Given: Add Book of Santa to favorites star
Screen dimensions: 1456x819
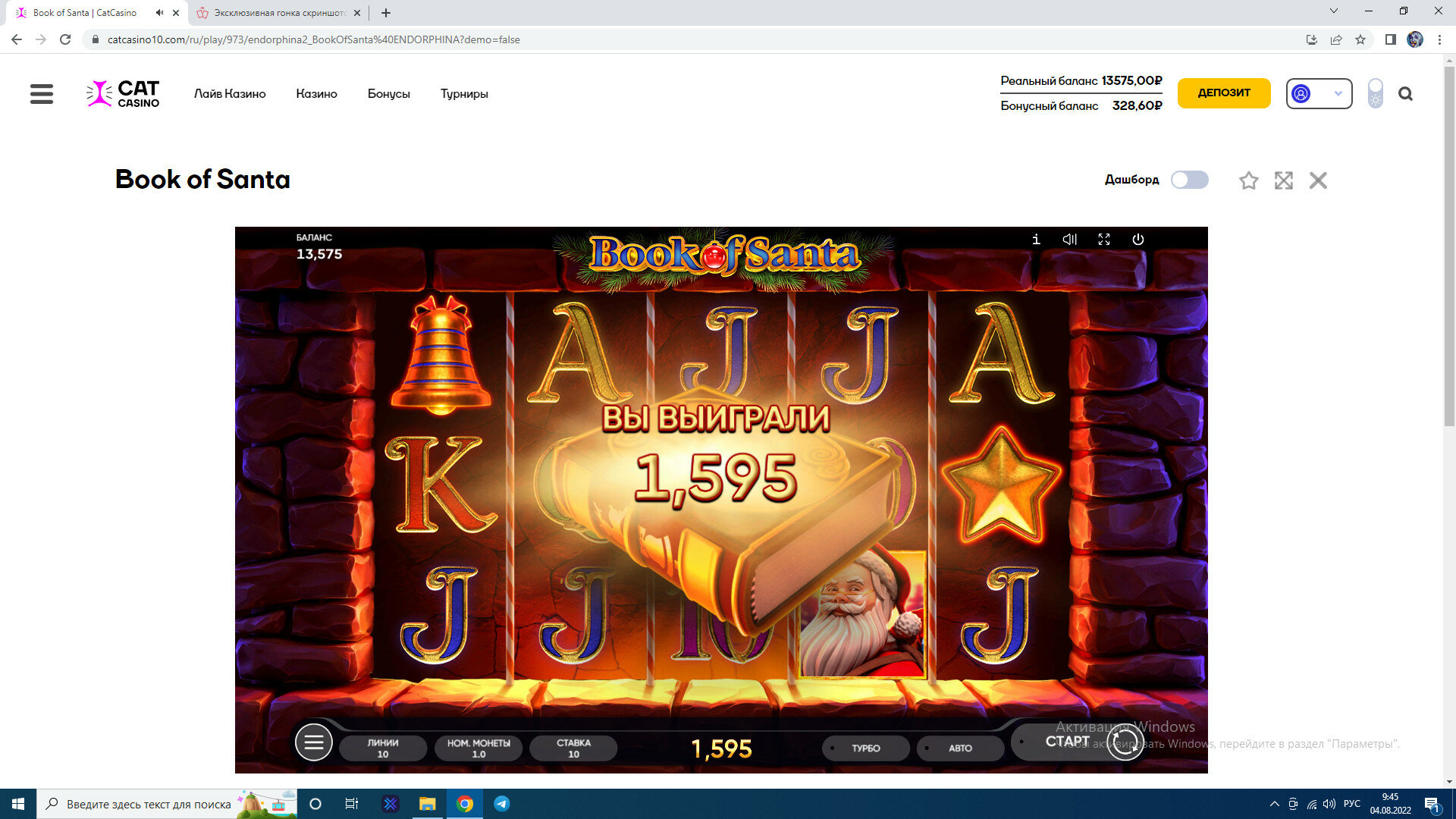Looking at the screenshot, I should (x=1248, y=180).
